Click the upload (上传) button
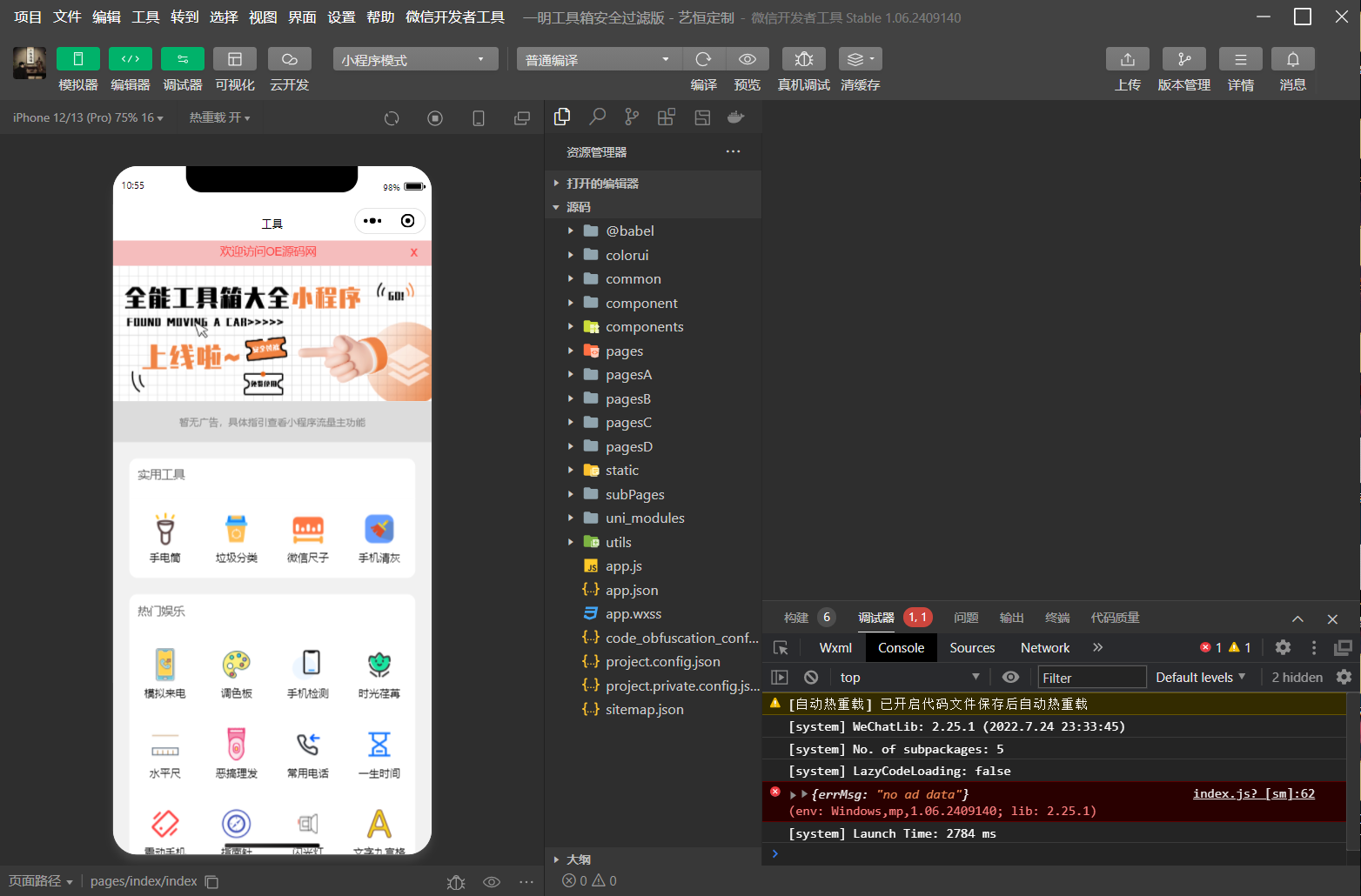 1128,58
